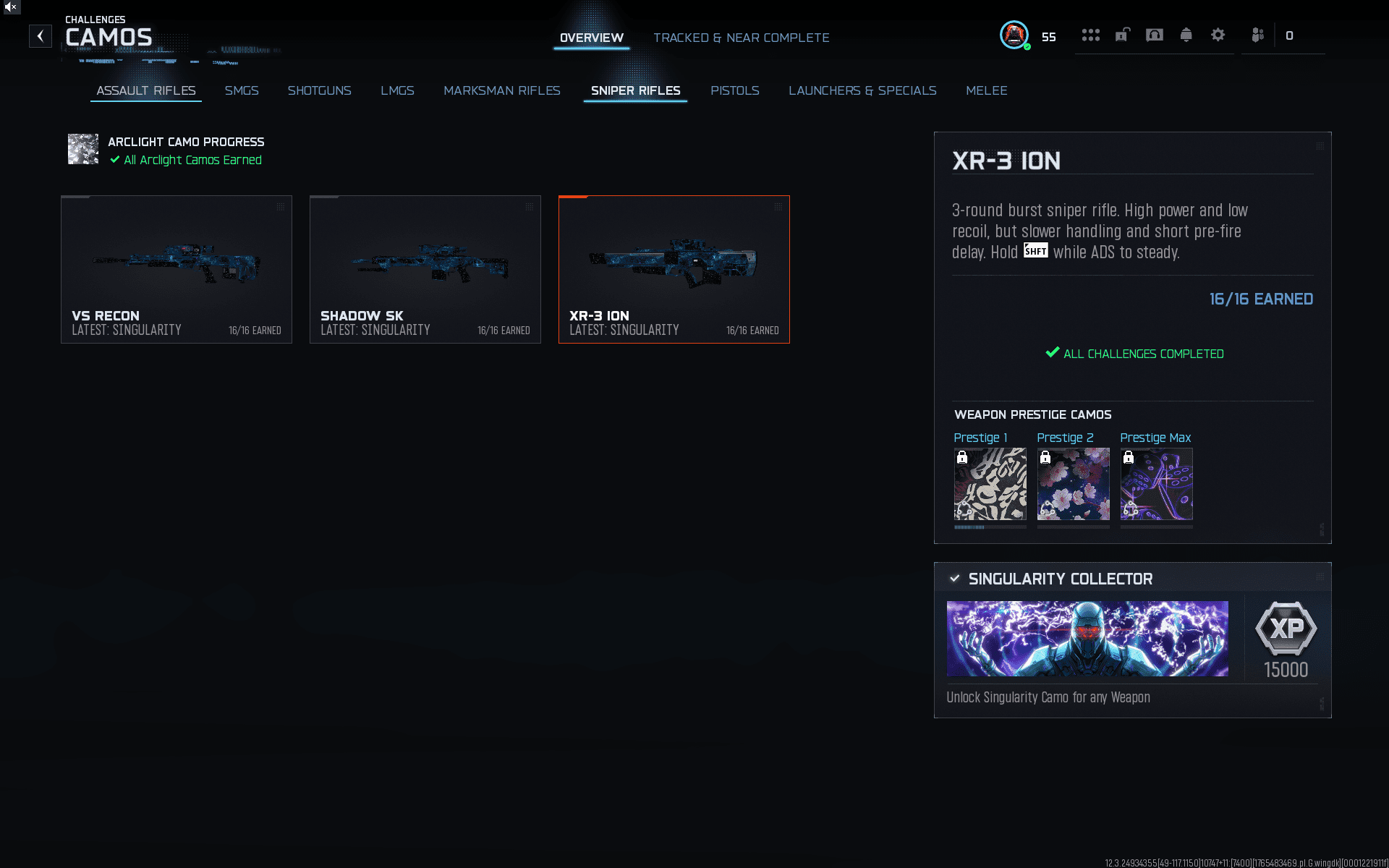Switch to Tracked & Near Complete tab
The height and width of the screenshot is (868, 1389).
(741, 38)
